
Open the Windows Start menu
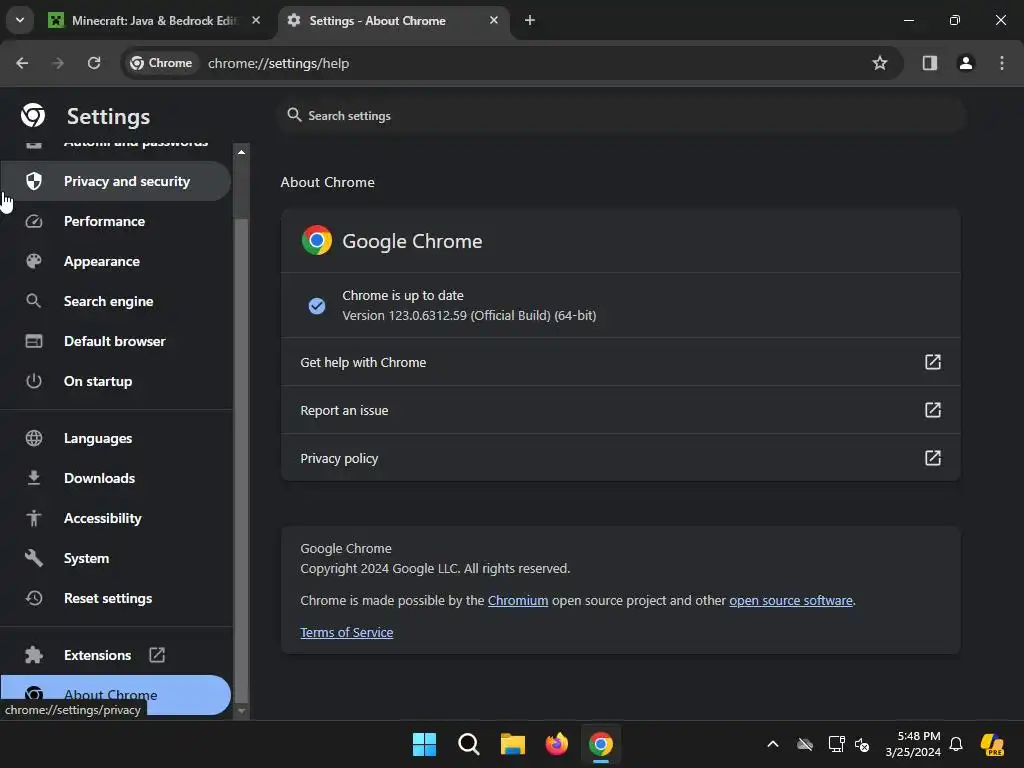pos(424,744)
